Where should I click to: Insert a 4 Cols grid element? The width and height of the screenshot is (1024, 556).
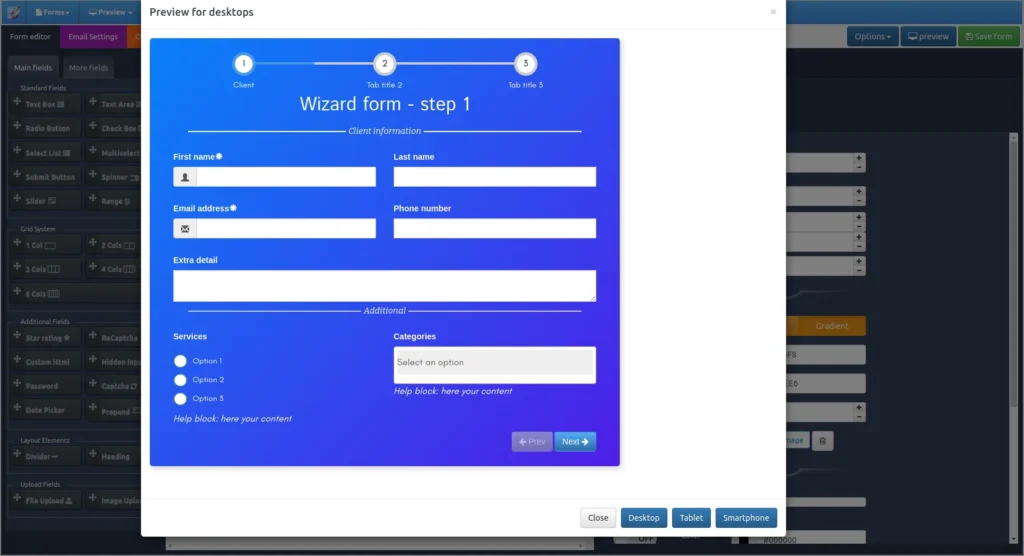point(114,269)
